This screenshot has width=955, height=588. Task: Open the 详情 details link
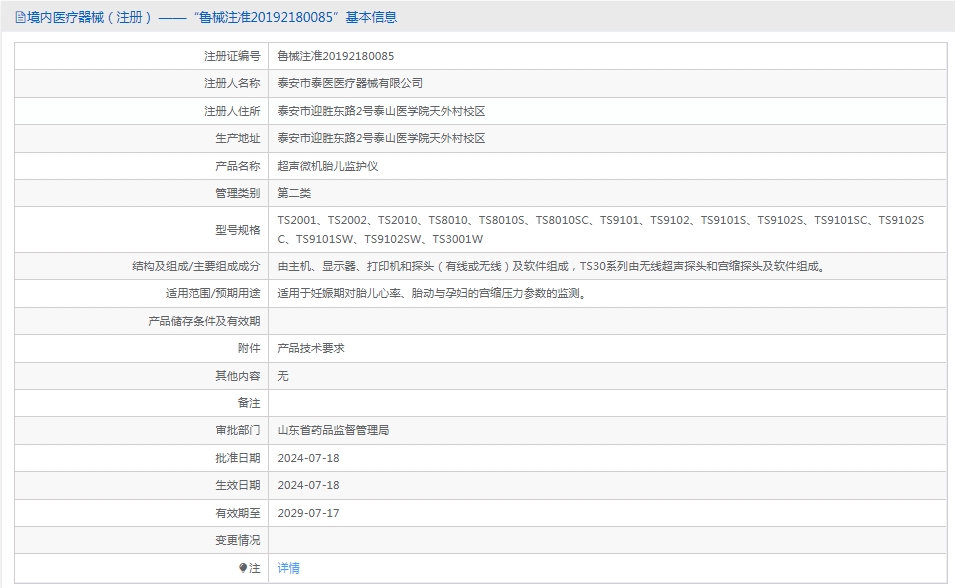[289, 568]
